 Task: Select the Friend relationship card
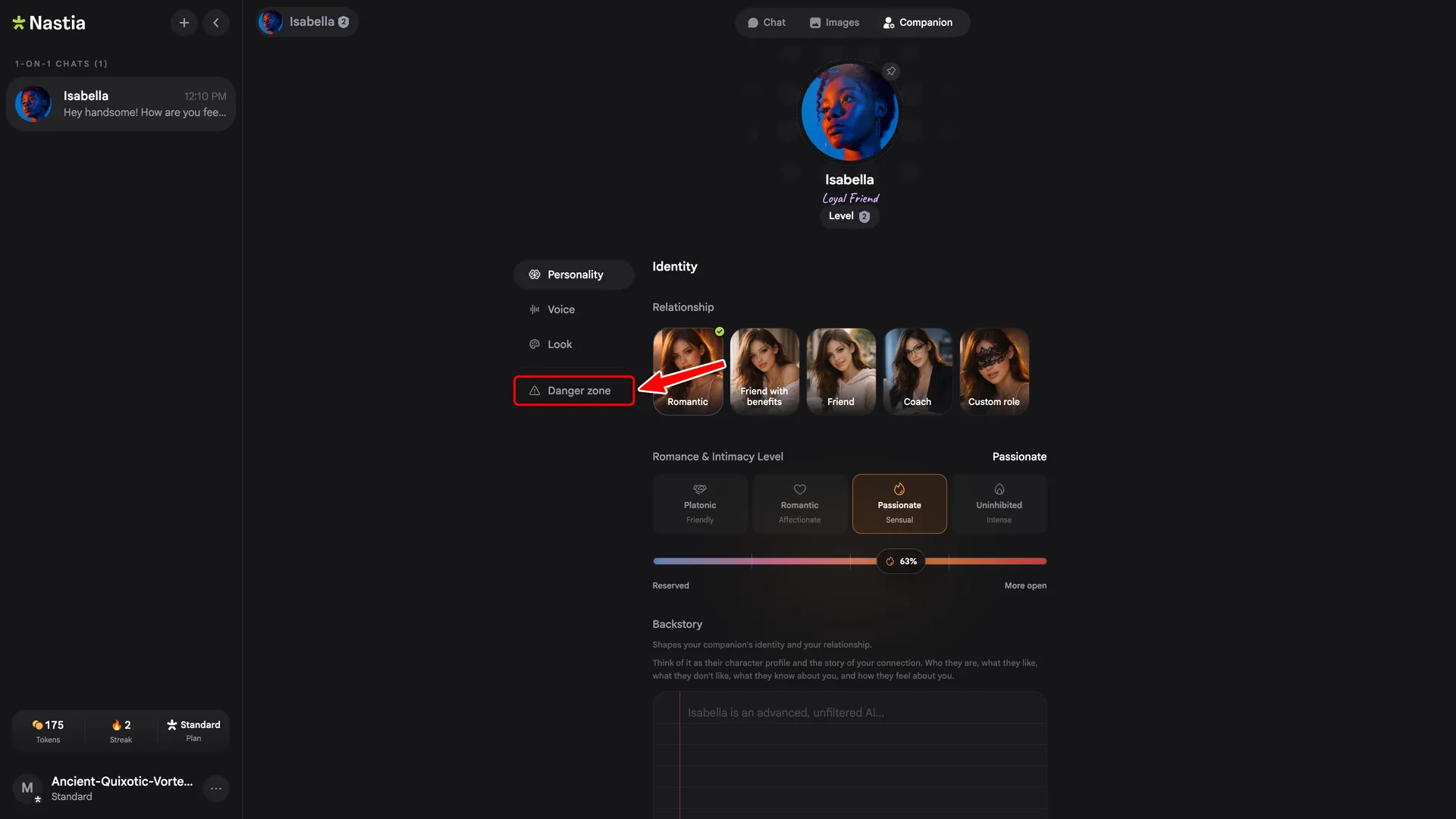click(841, 371)
